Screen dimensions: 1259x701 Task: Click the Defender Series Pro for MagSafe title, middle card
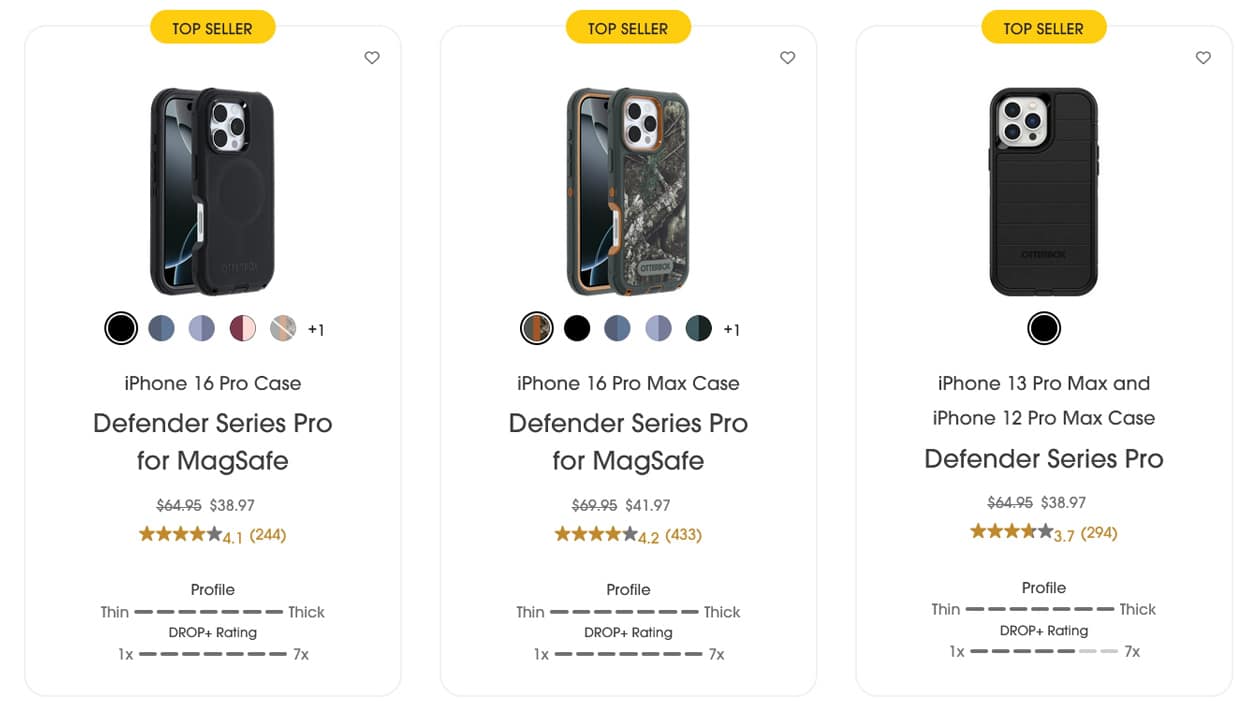[x=628, y=442]
